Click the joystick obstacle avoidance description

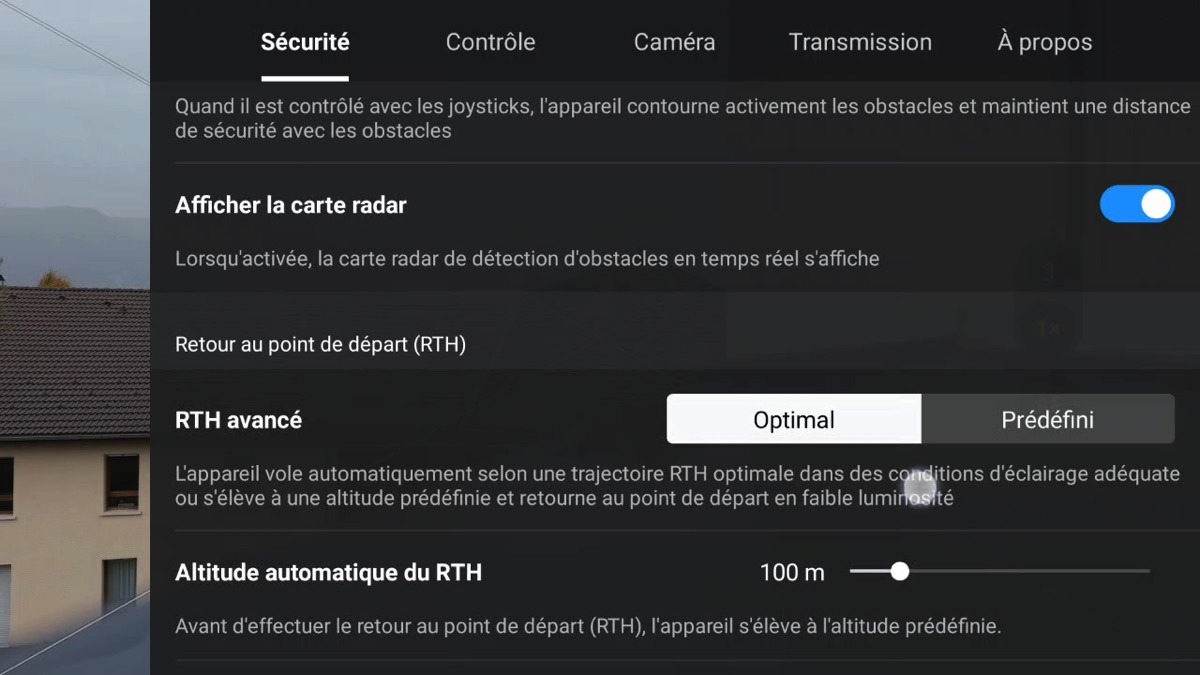683,118
